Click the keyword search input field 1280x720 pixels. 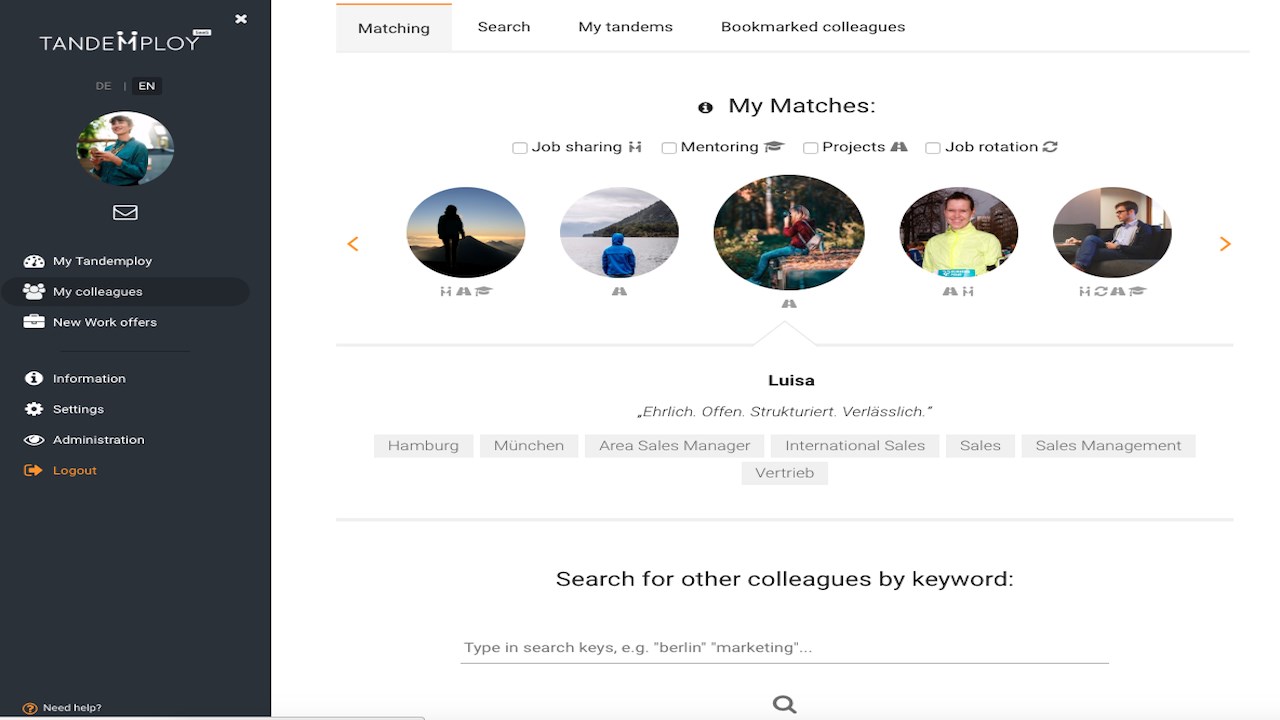click(x=784, y=647)
